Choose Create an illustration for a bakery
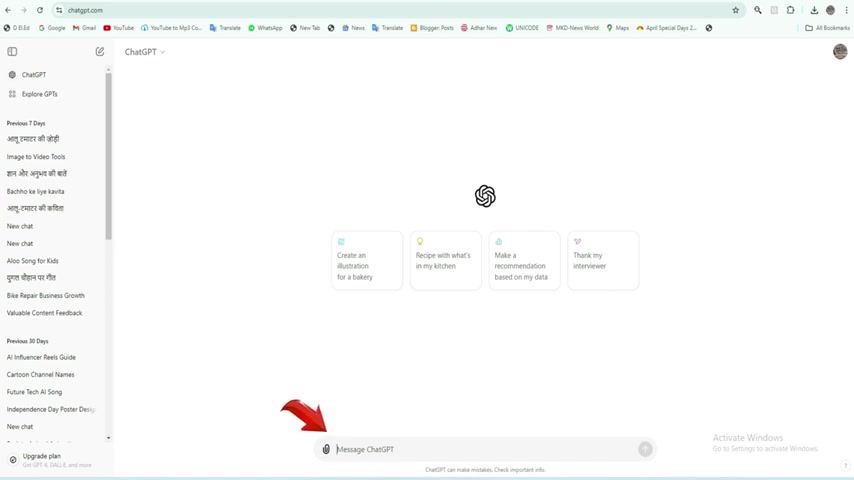Screen dimensions: 854x480 pyautogui.click(x=367, y=260)
